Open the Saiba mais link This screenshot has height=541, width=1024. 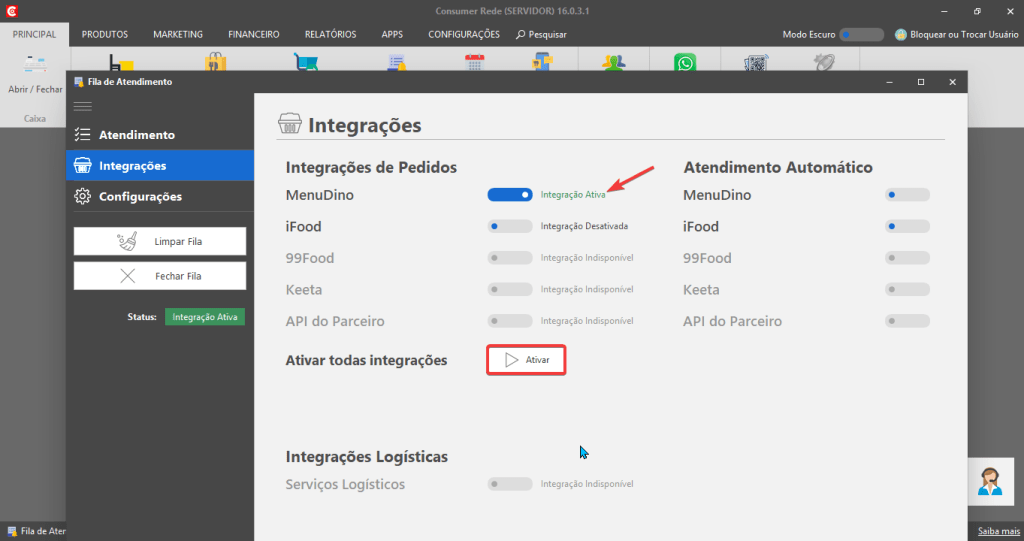tap(999, 531)
